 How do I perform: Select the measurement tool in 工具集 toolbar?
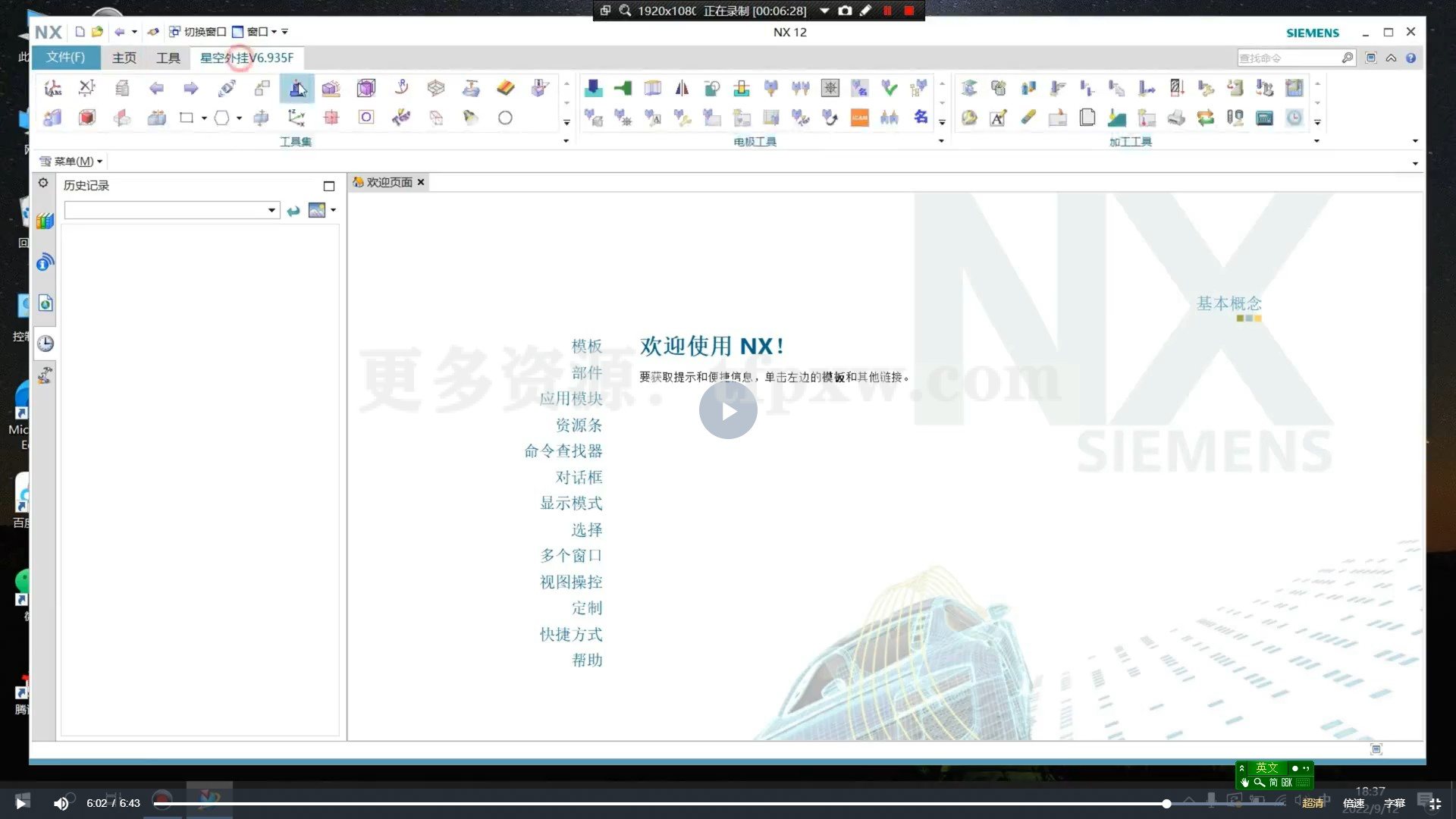(86, 89)
